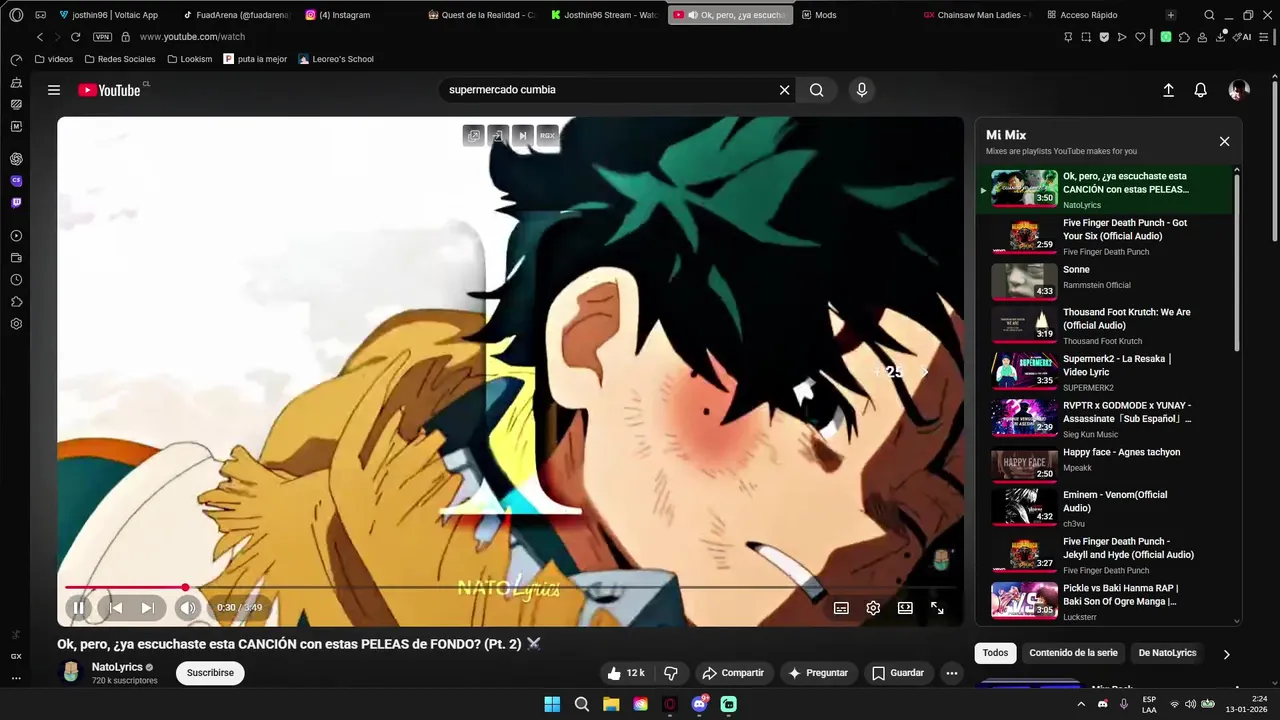Play Thousand Foot Krutch We Are

(x=1105, y=326)
